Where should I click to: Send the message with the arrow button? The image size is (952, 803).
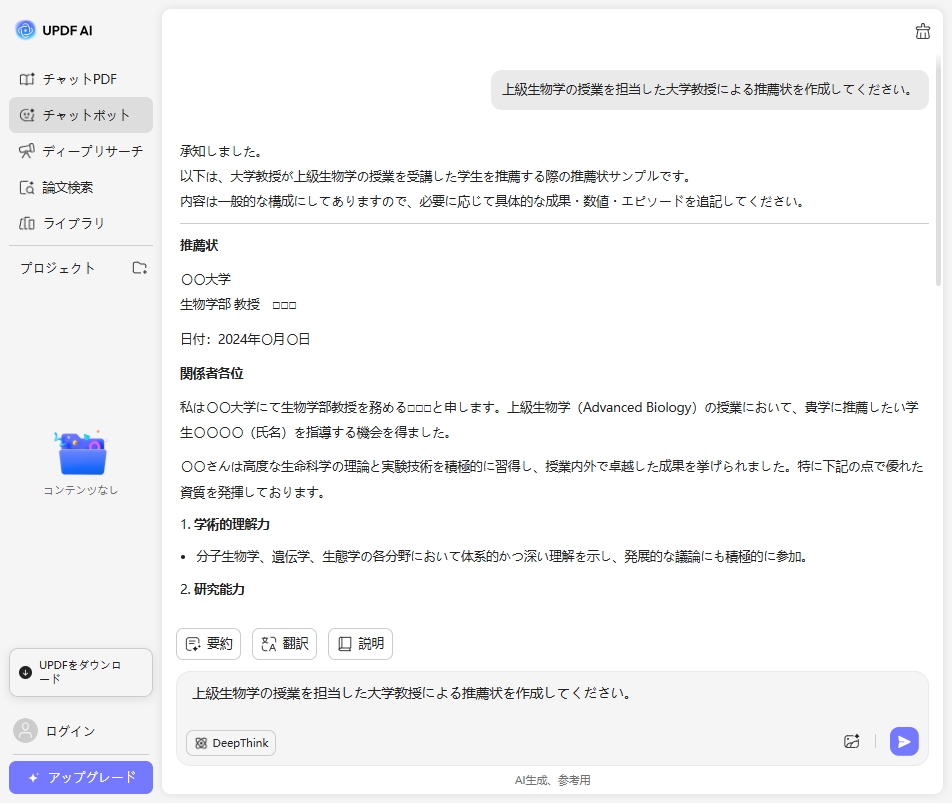pyautogui.click(x=904, y=741)
